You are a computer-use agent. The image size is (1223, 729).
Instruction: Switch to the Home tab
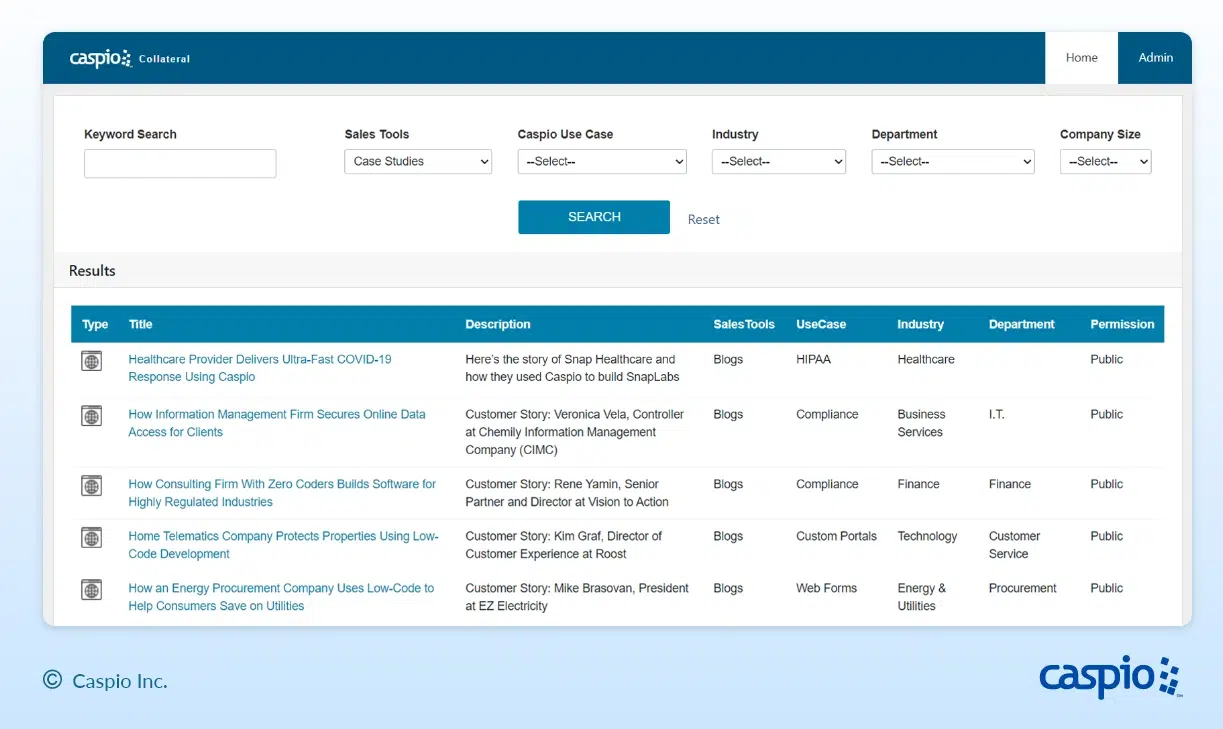click(1081, 58)
